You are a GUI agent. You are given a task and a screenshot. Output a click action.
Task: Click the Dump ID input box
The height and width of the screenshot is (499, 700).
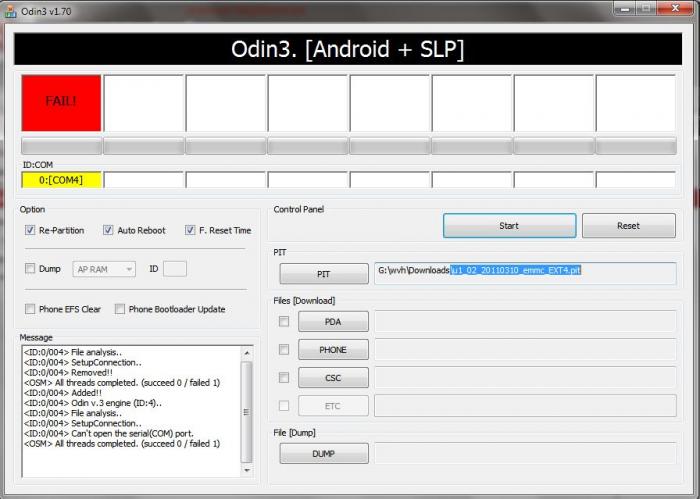pyautogui.click(x=175, y=269)
